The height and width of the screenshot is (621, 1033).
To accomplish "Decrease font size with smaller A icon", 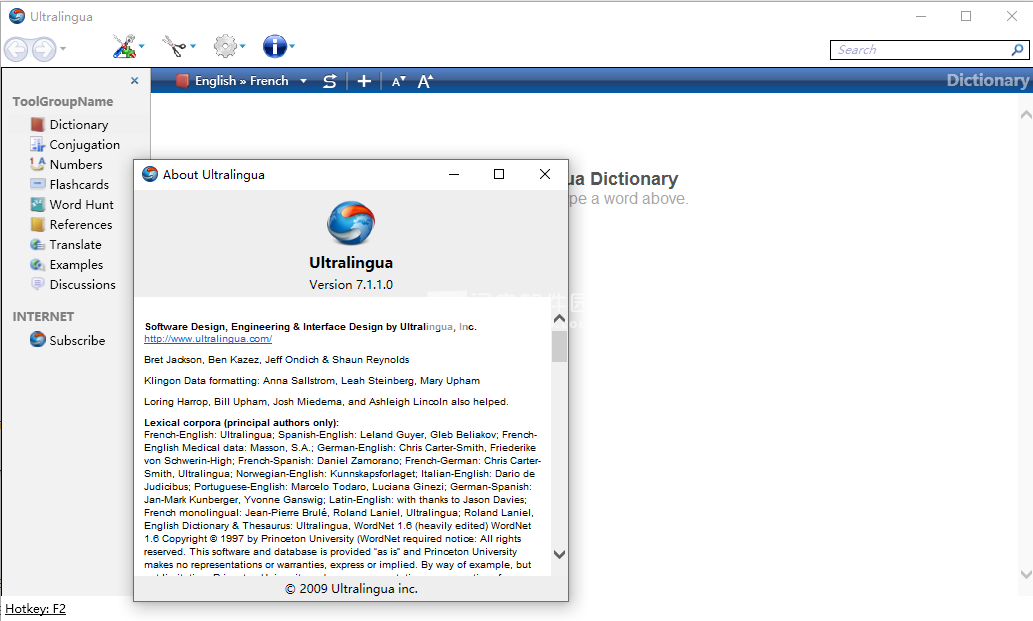I will coord(399,82).
